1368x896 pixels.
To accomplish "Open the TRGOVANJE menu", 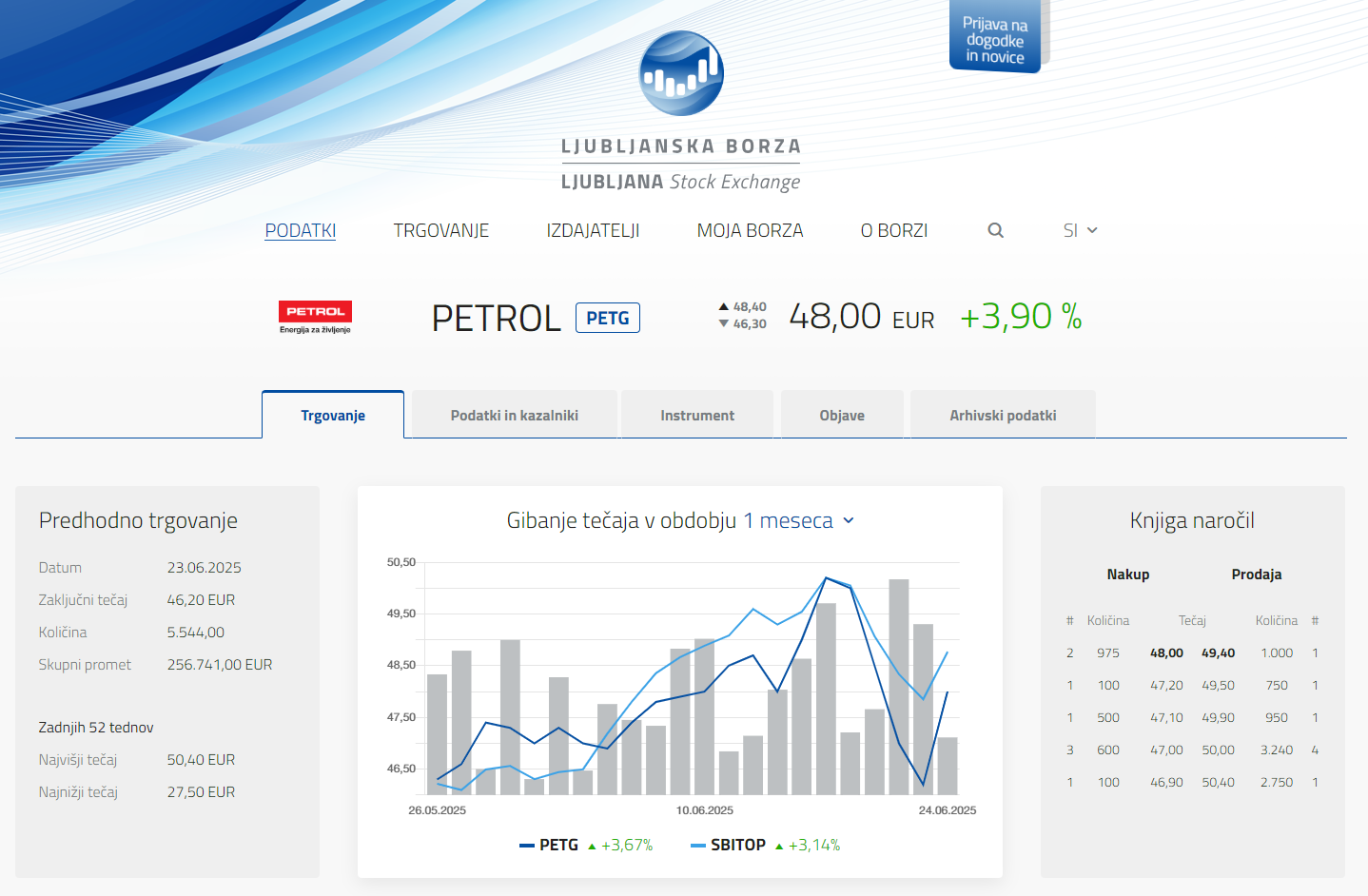I will point(441,230).
